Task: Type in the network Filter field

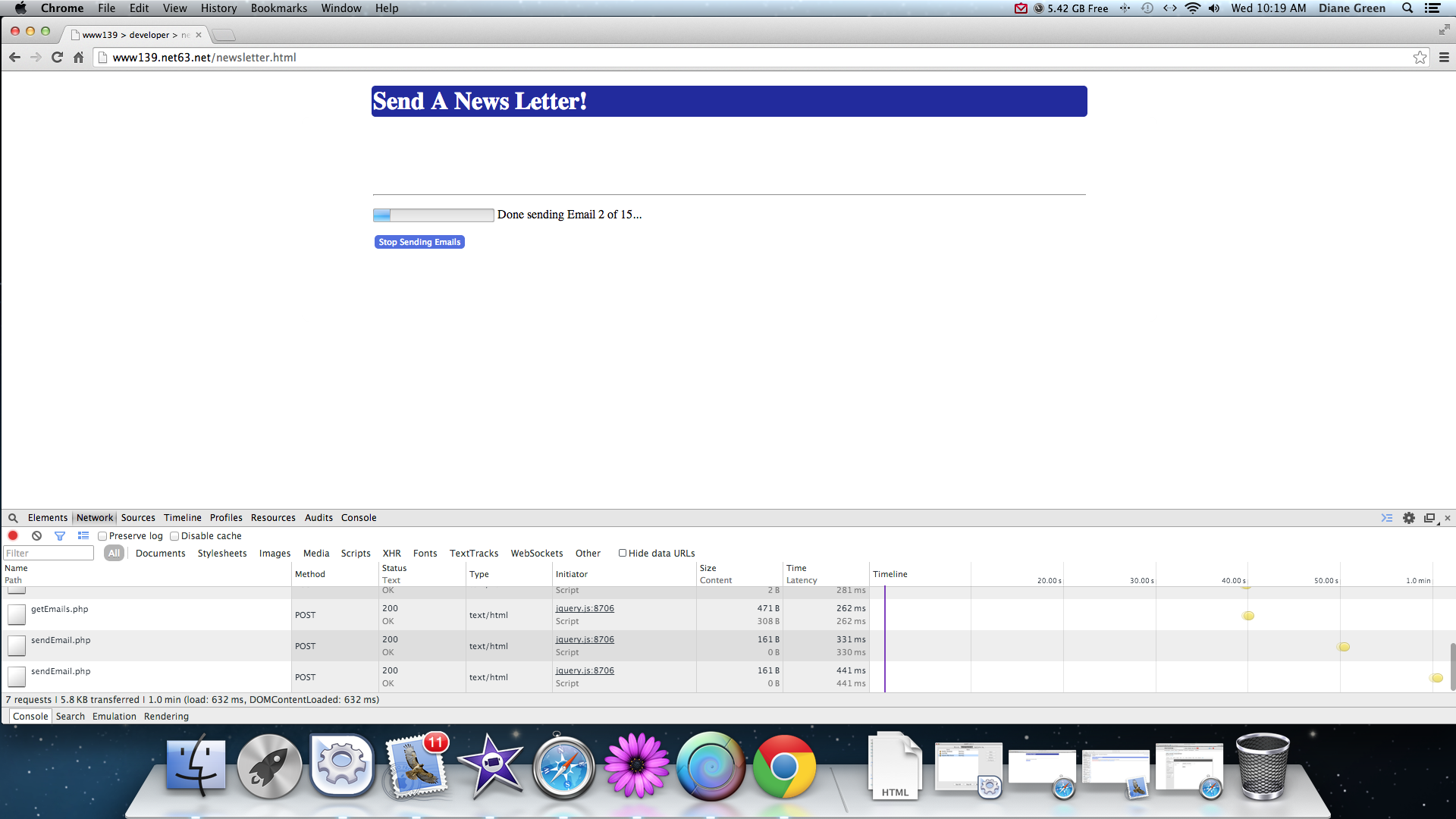Action: 48,552
